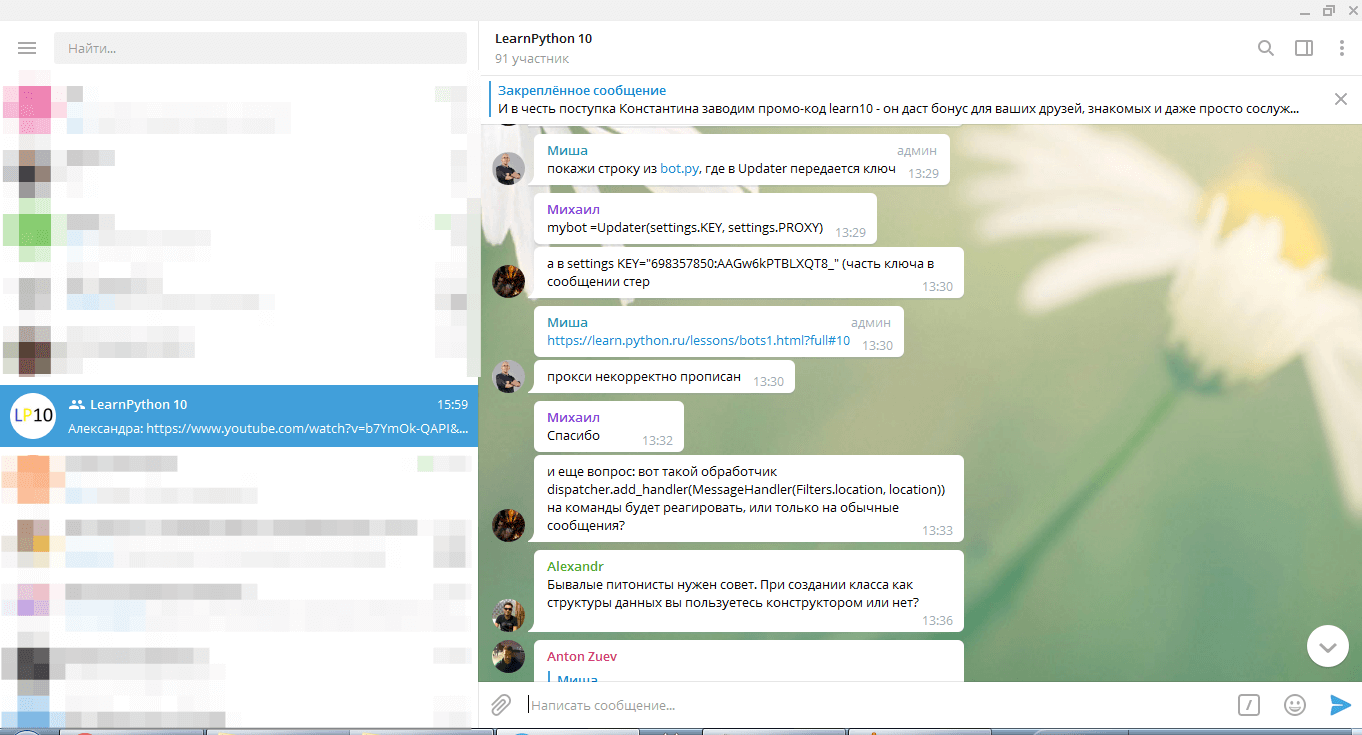Click the 13:29 timestamp on Миша's message

tap(923, 173)
